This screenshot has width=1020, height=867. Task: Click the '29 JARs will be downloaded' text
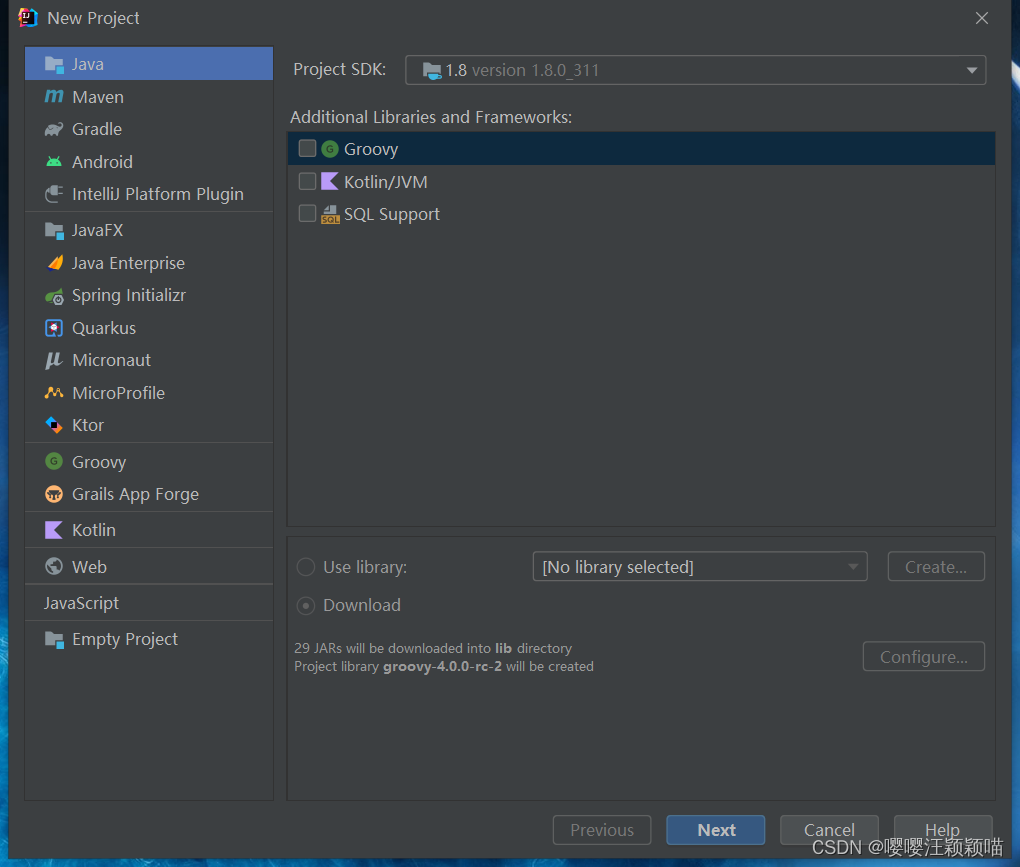pyautogui.click(x=433, y=648)
